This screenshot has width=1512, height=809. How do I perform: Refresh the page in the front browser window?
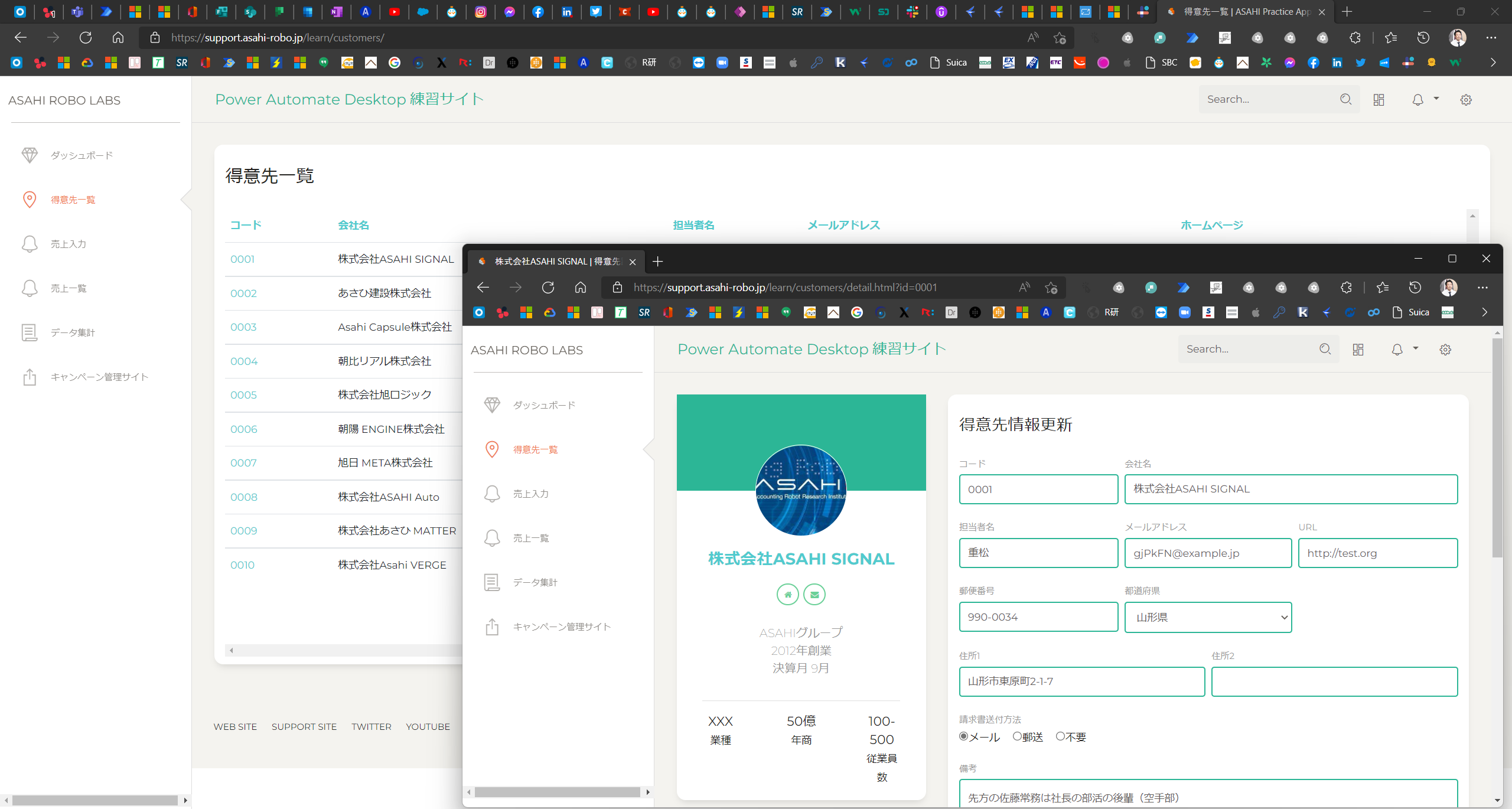point(548,288)
